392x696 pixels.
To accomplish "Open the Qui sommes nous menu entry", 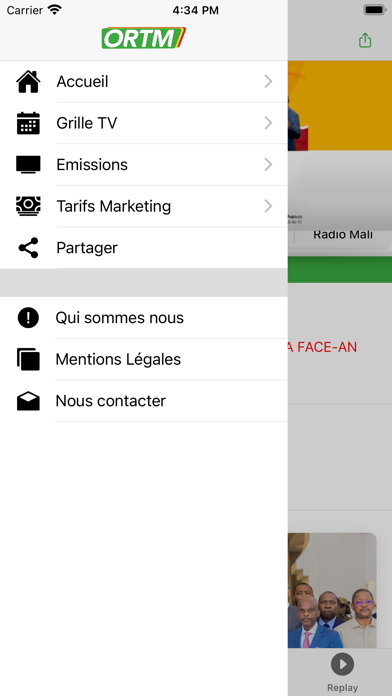I will click(144, 318).
